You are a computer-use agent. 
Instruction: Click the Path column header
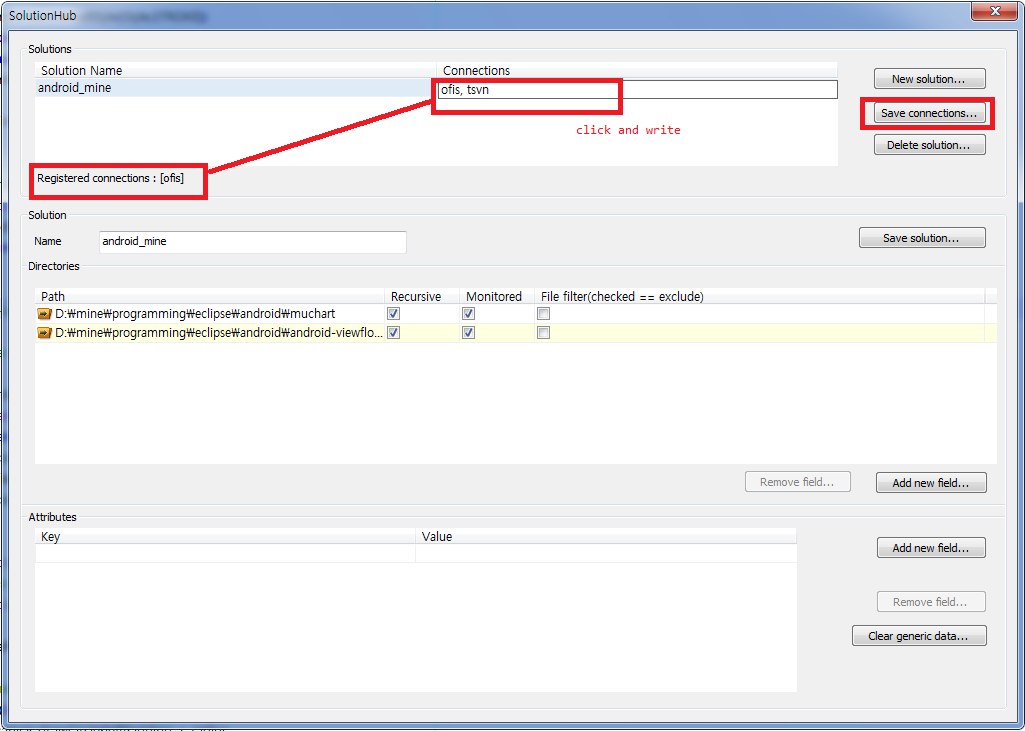[209, 296]
